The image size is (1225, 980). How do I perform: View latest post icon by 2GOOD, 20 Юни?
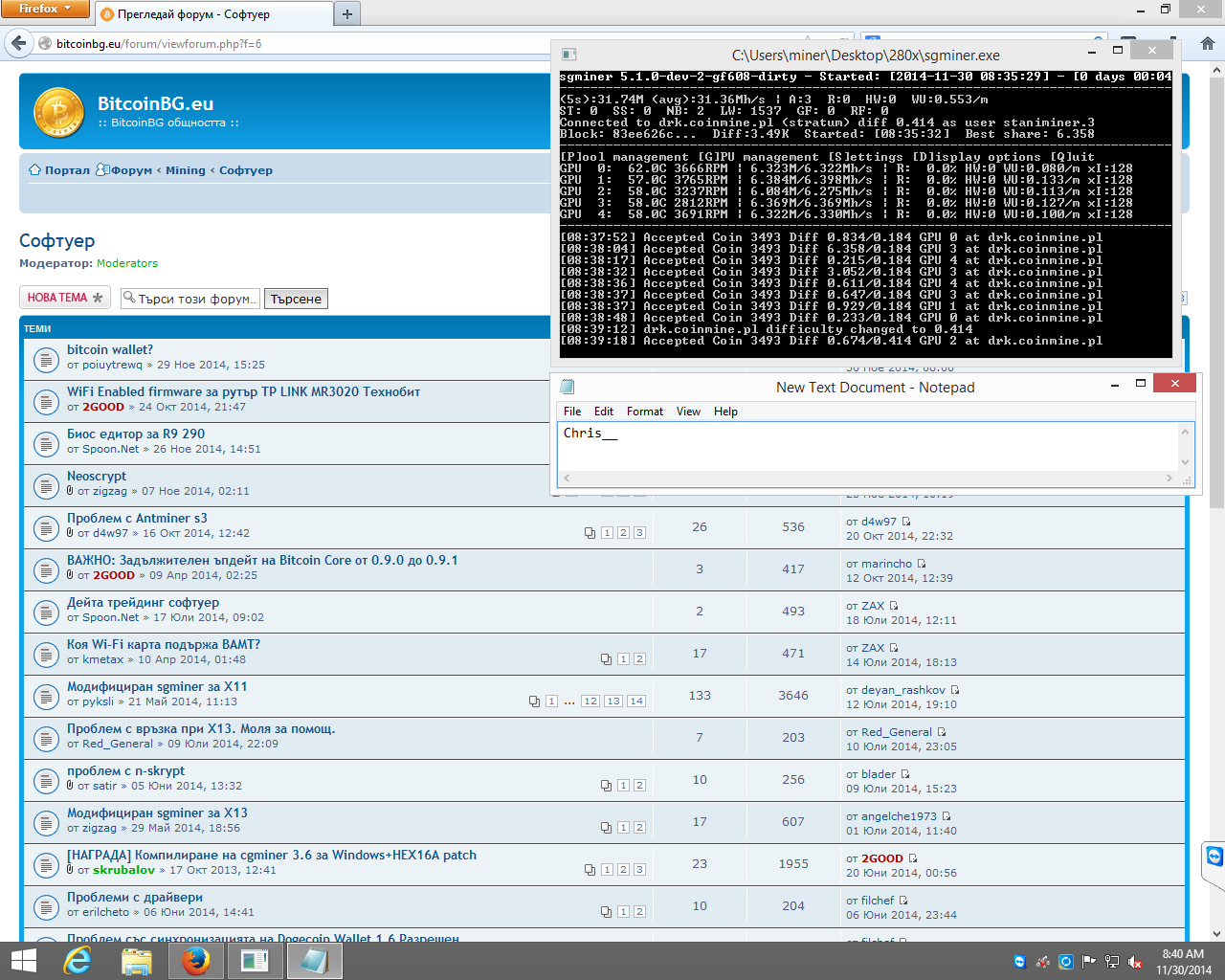click(x=913, y=858)
